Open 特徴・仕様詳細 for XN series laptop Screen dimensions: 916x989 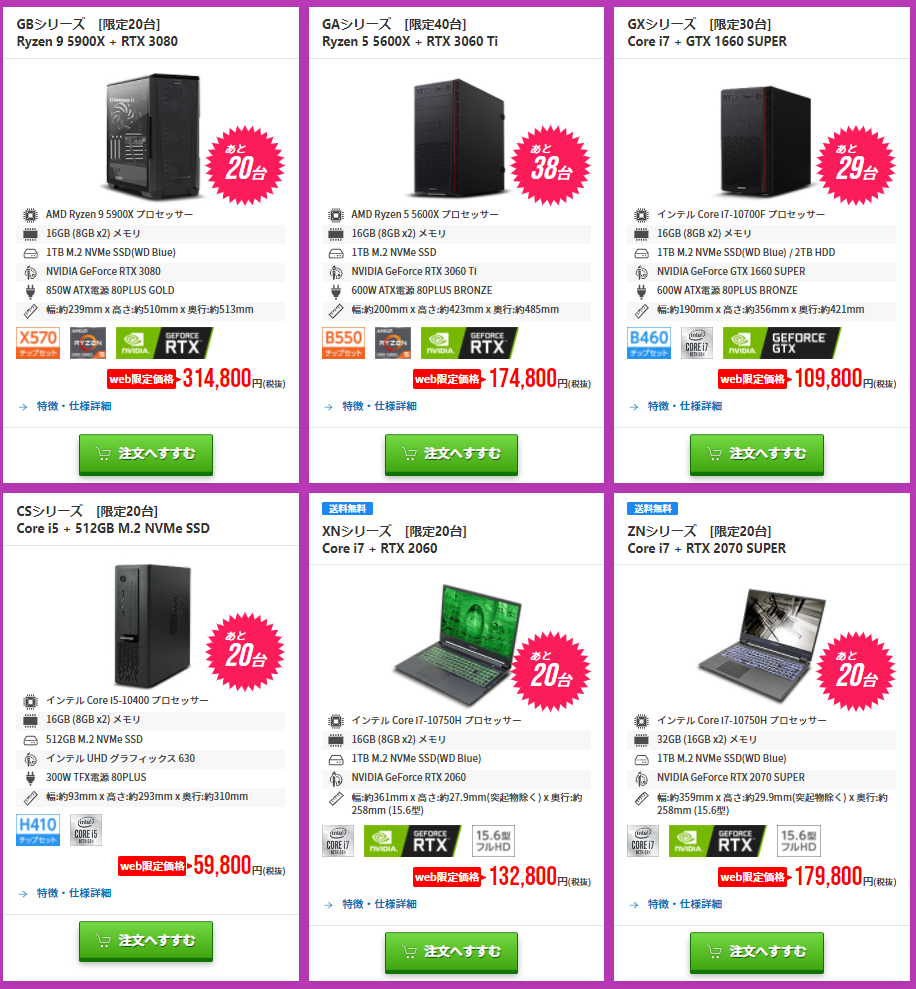pos(379,904)
